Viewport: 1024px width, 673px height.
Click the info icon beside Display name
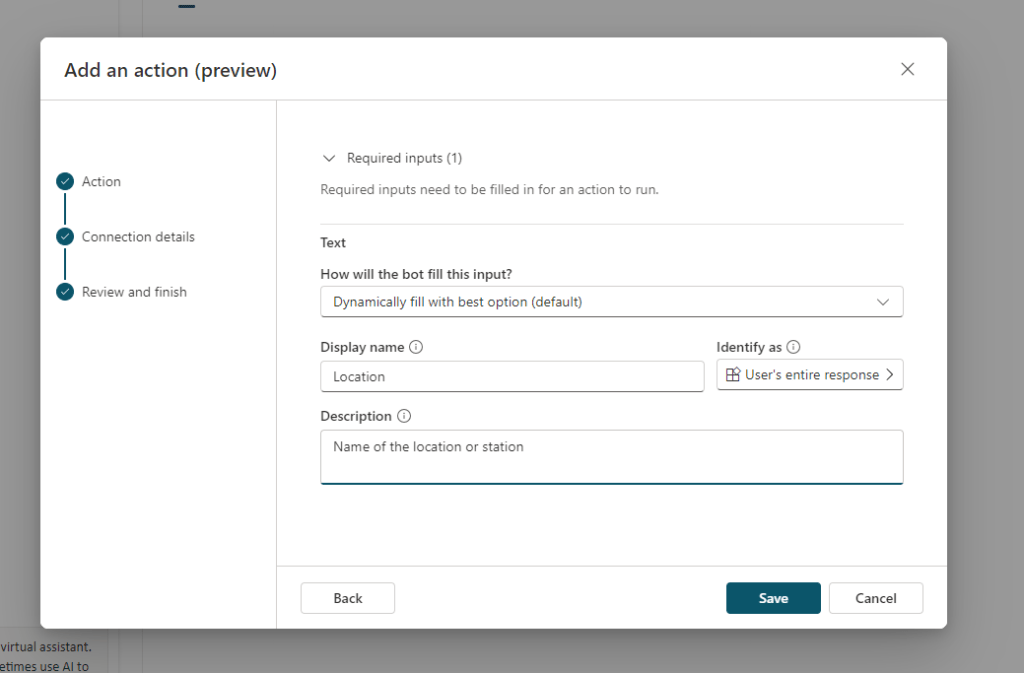click(416, 347)
